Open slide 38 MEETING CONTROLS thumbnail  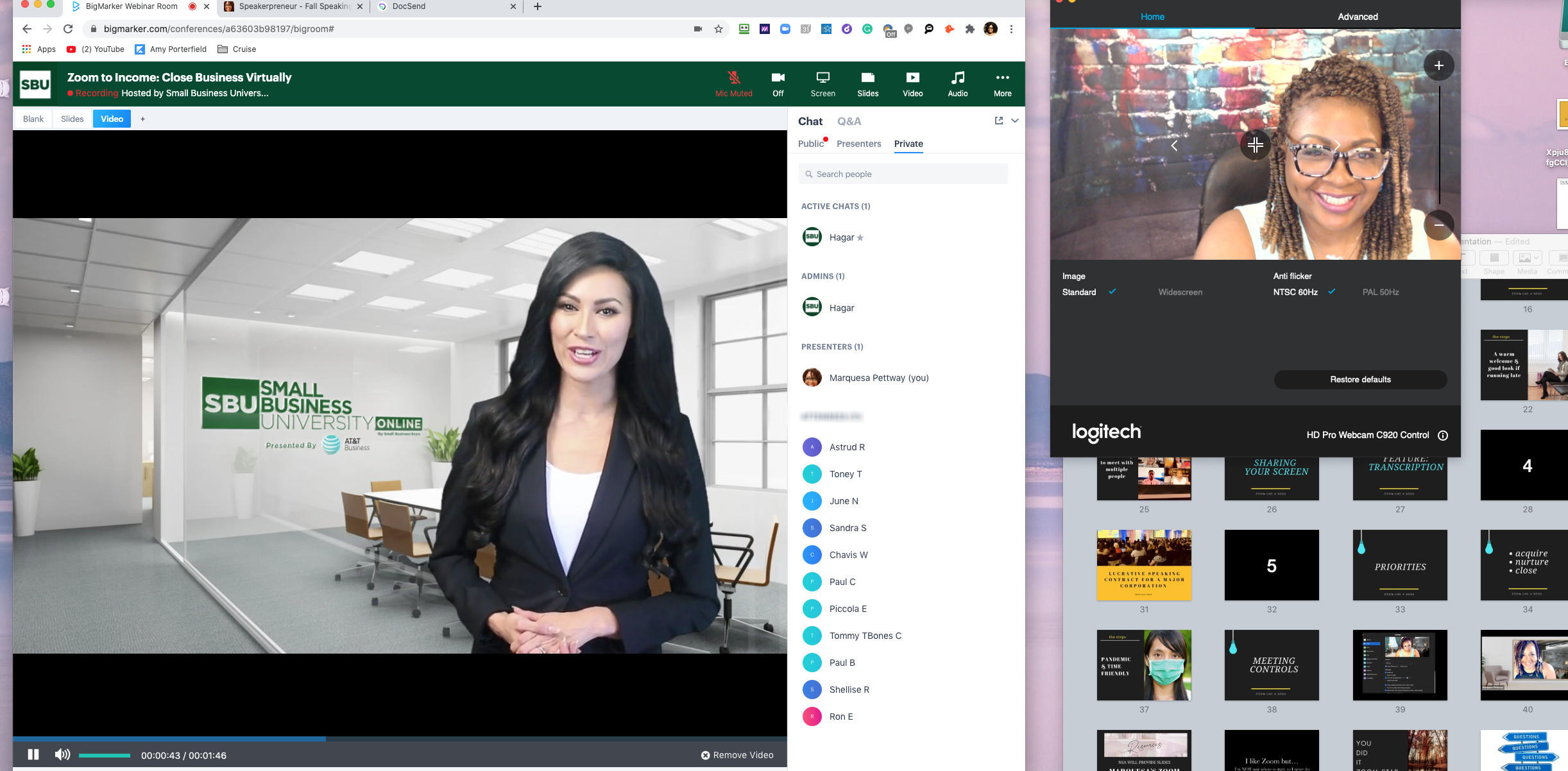(1272, 665)
